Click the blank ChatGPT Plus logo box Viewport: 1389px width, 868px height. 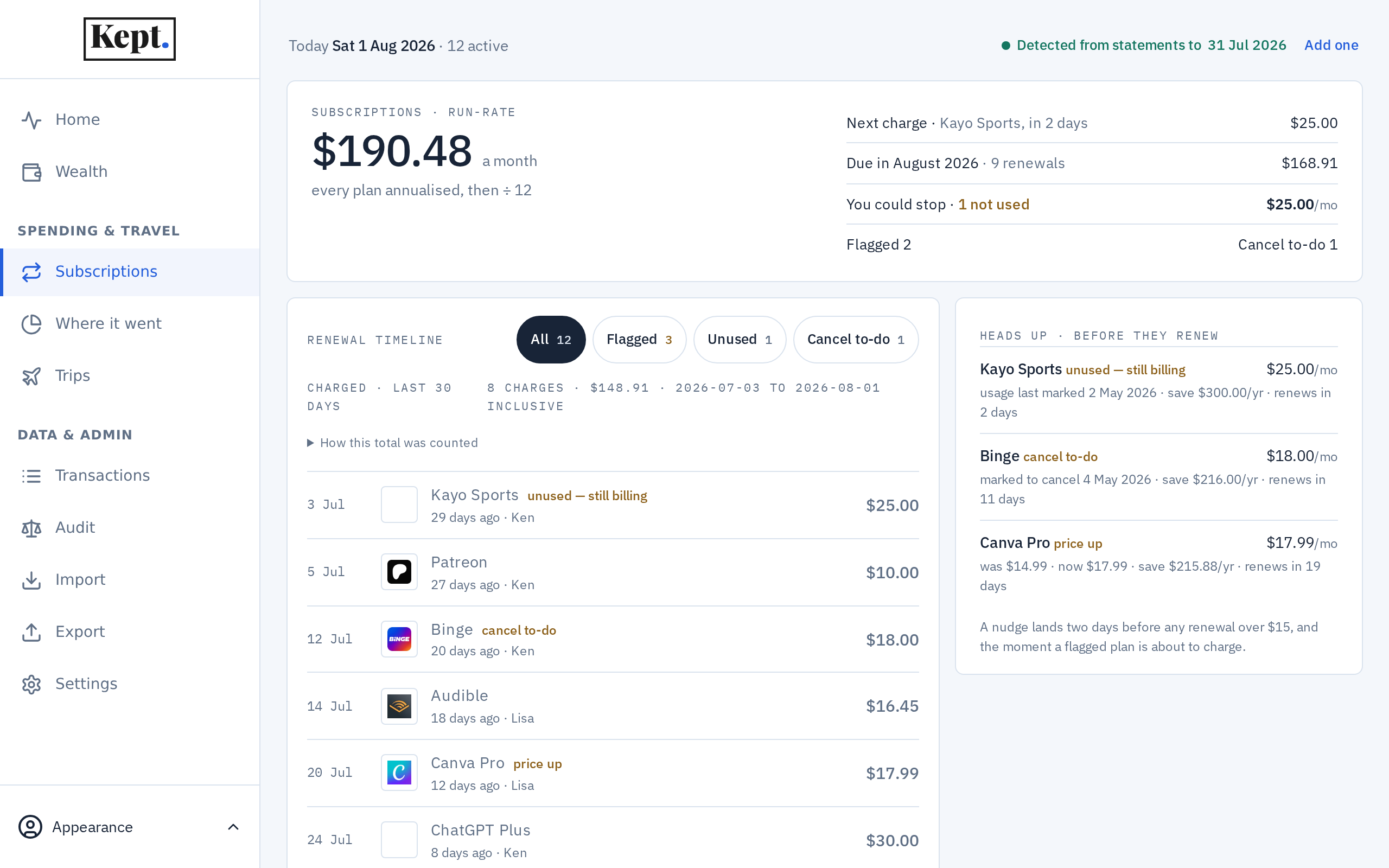tap(399, 839)
